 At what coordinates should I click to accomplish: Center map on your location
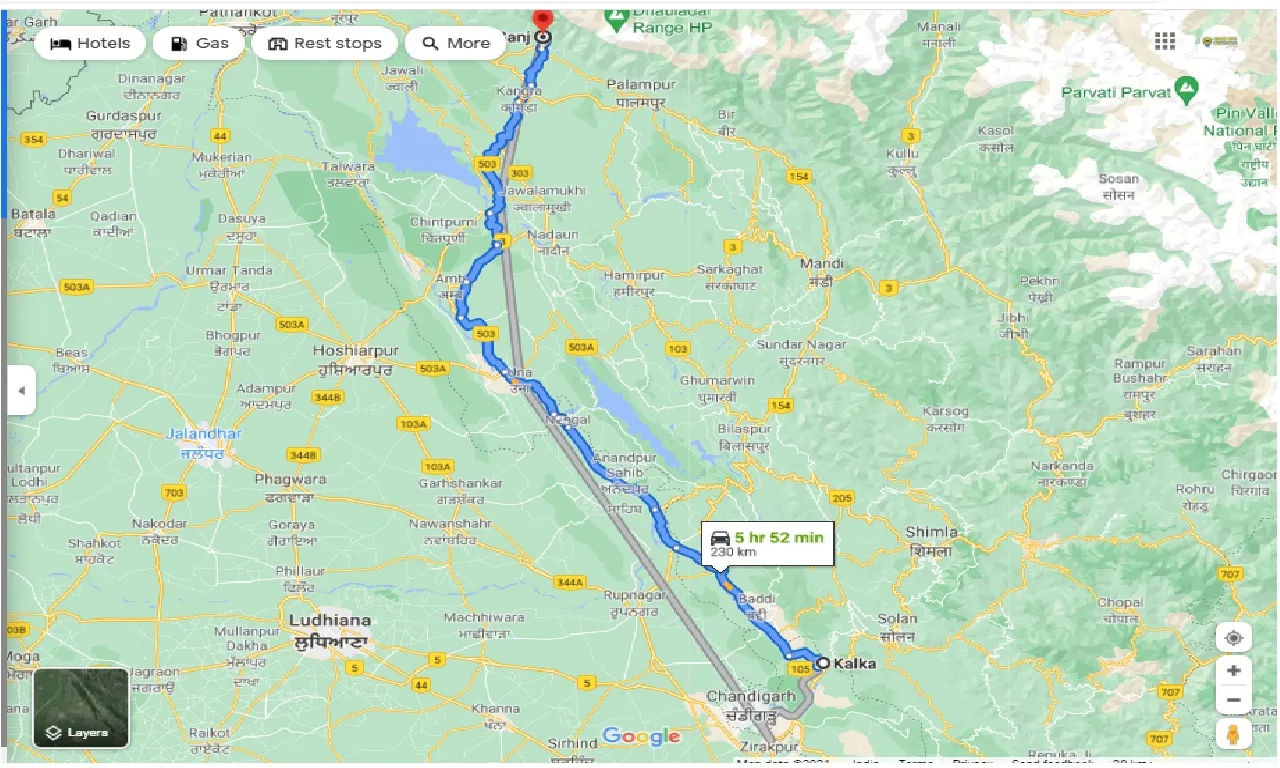tap(1234, 638)
